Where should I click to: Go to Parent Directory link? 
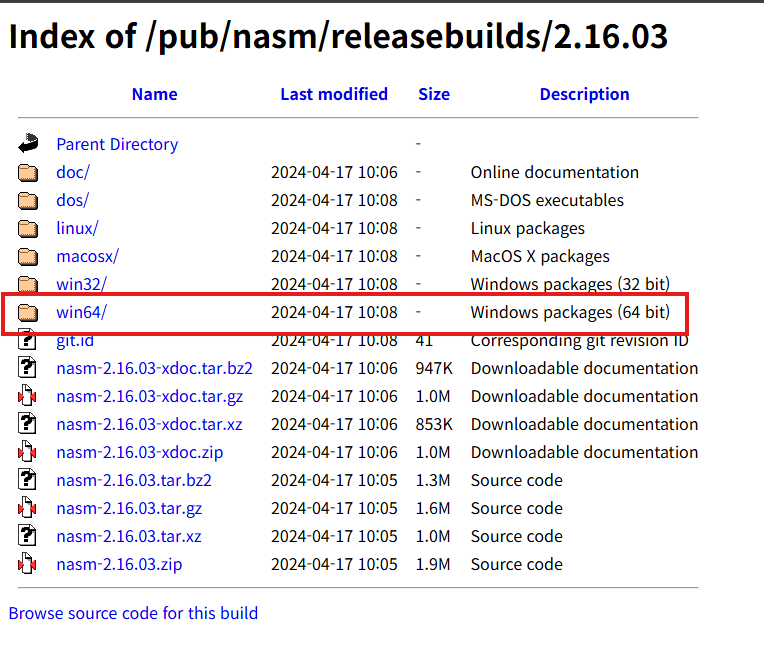pos(117,144)
